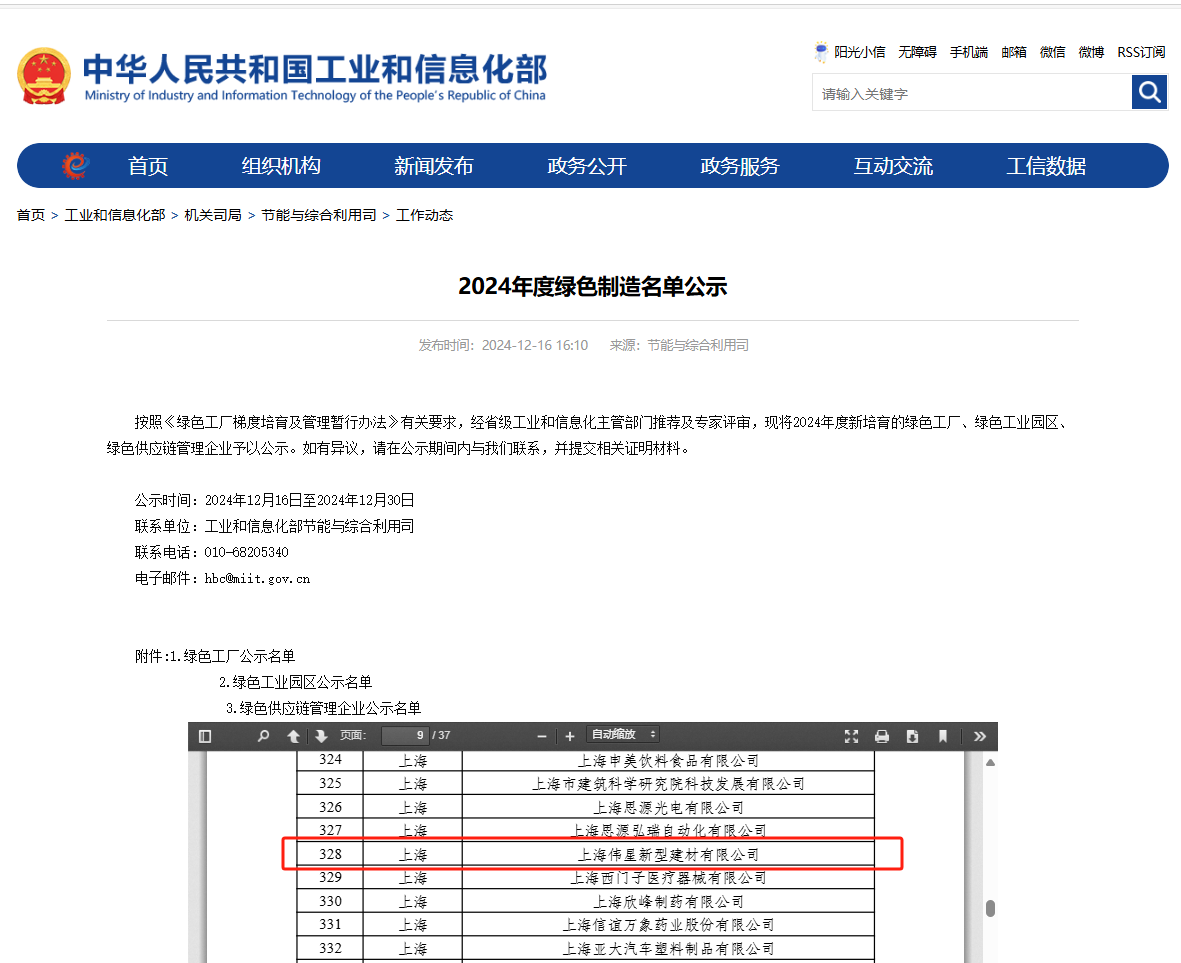Click the 请输入关键字 search box
The height and width of the screenshot is (963, 1181).
[x=970, y=94]
